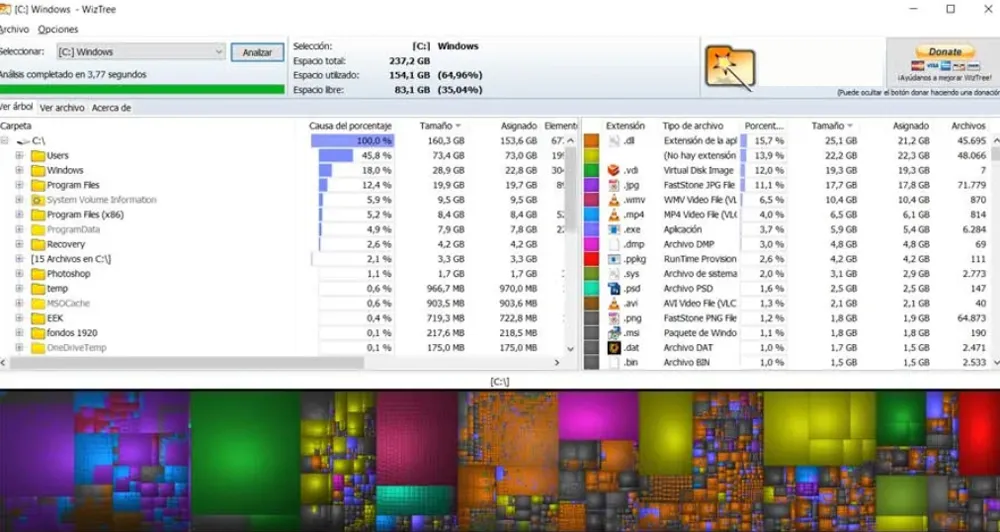Click the EEK folder icon

38,318
